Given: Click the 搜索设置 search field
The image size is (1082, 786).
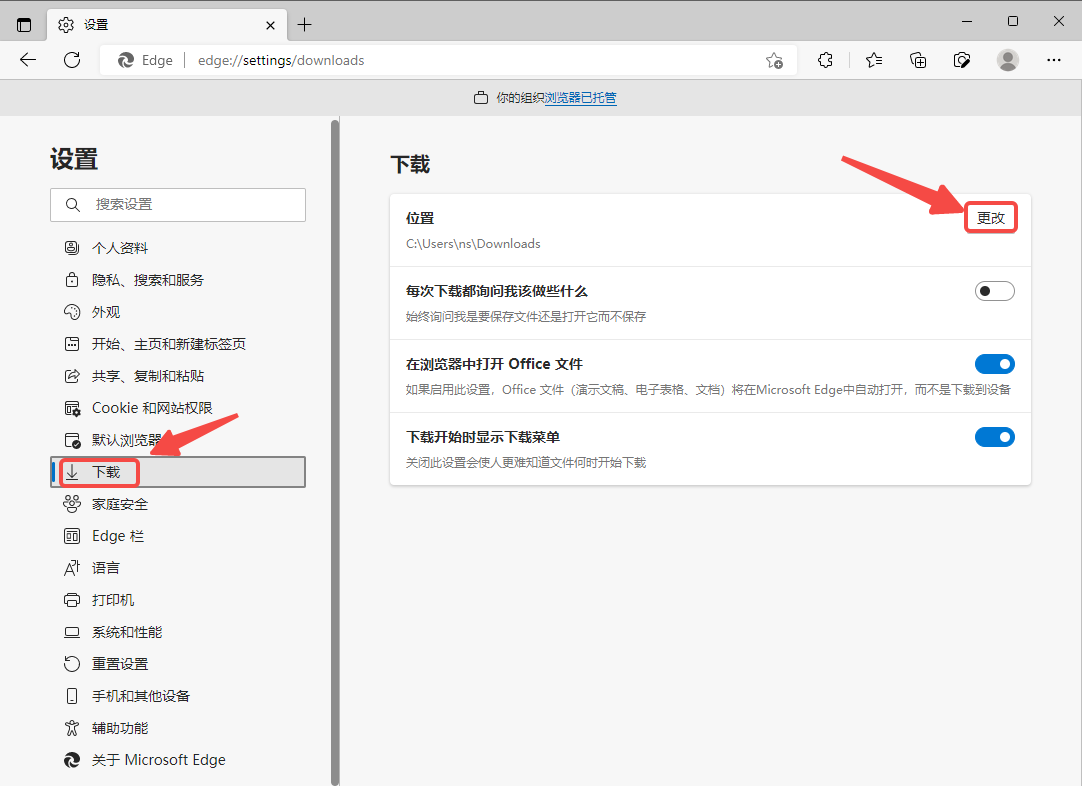Looking at the screenshot, I should tap(178, 205).
